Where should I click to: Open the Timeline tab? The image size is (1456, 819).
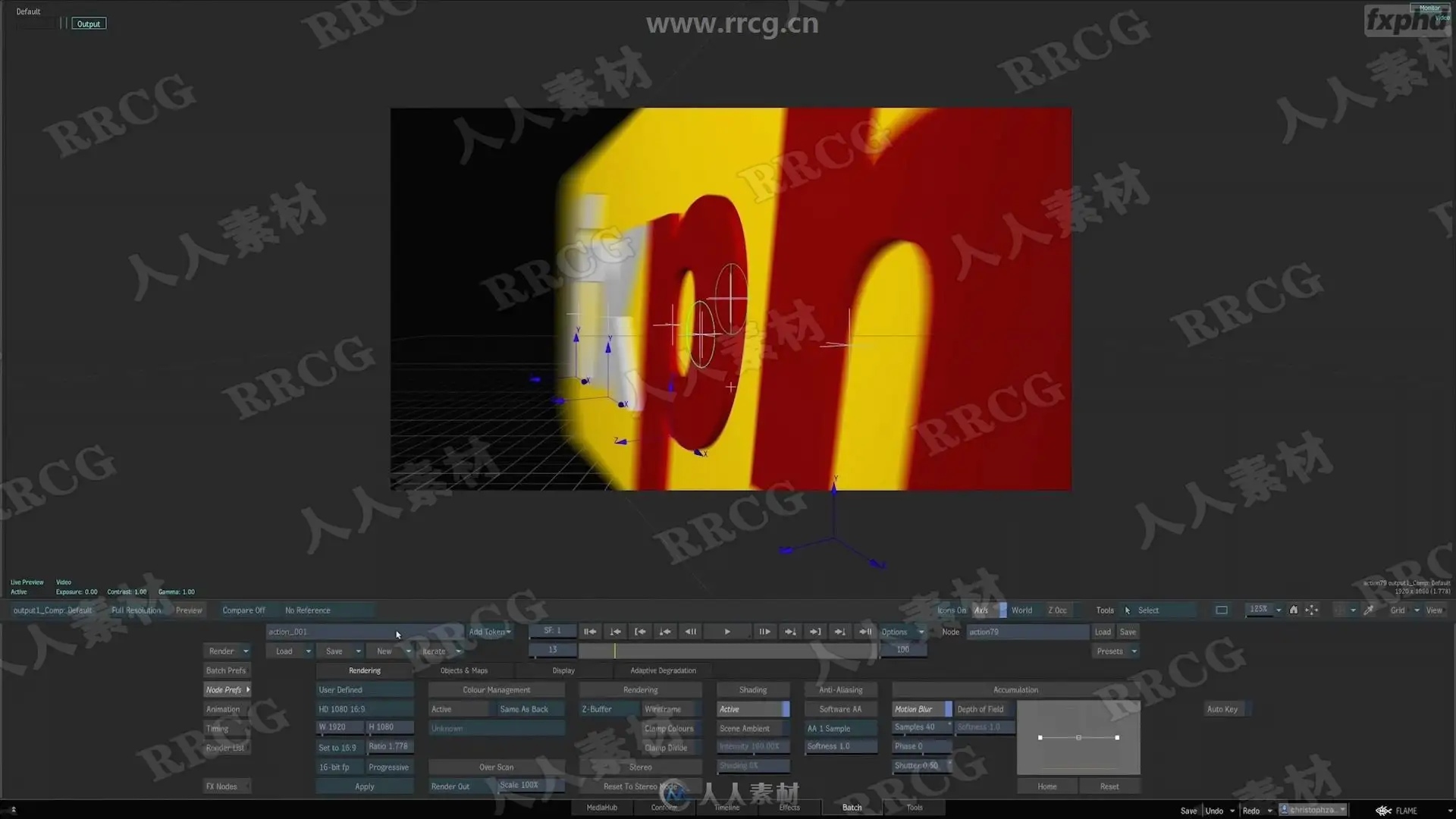point(726,808)
